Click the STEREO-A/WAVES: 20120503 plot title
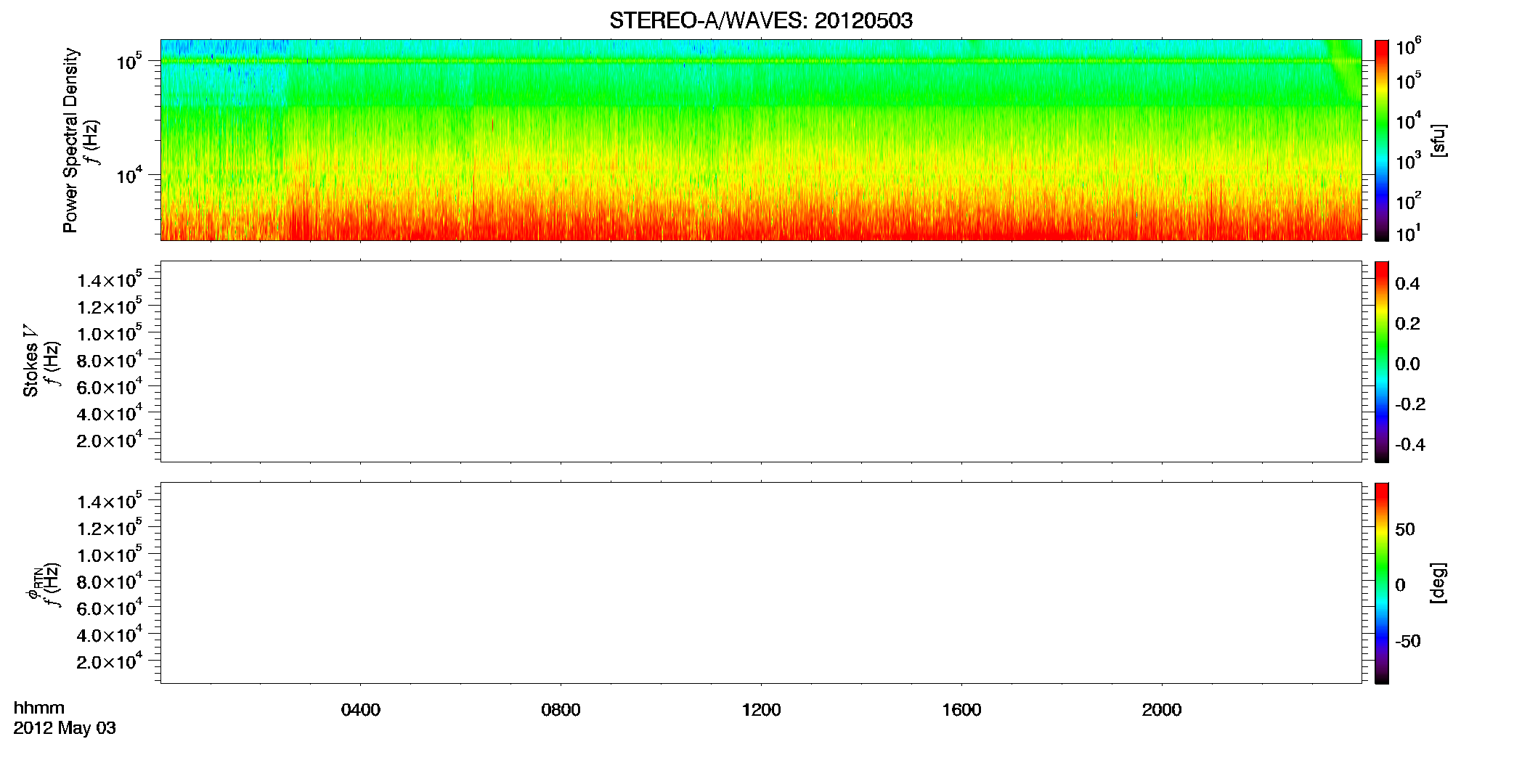The height and width of the screenshot is (784, 1522). [760, 20]
